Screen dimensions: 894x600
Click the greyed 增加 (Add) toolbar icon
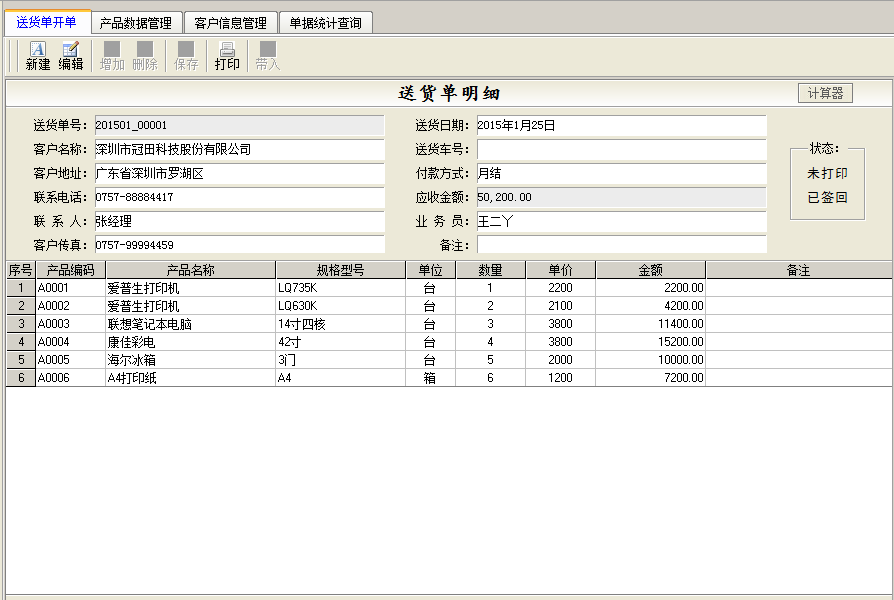tap(112, 56)
